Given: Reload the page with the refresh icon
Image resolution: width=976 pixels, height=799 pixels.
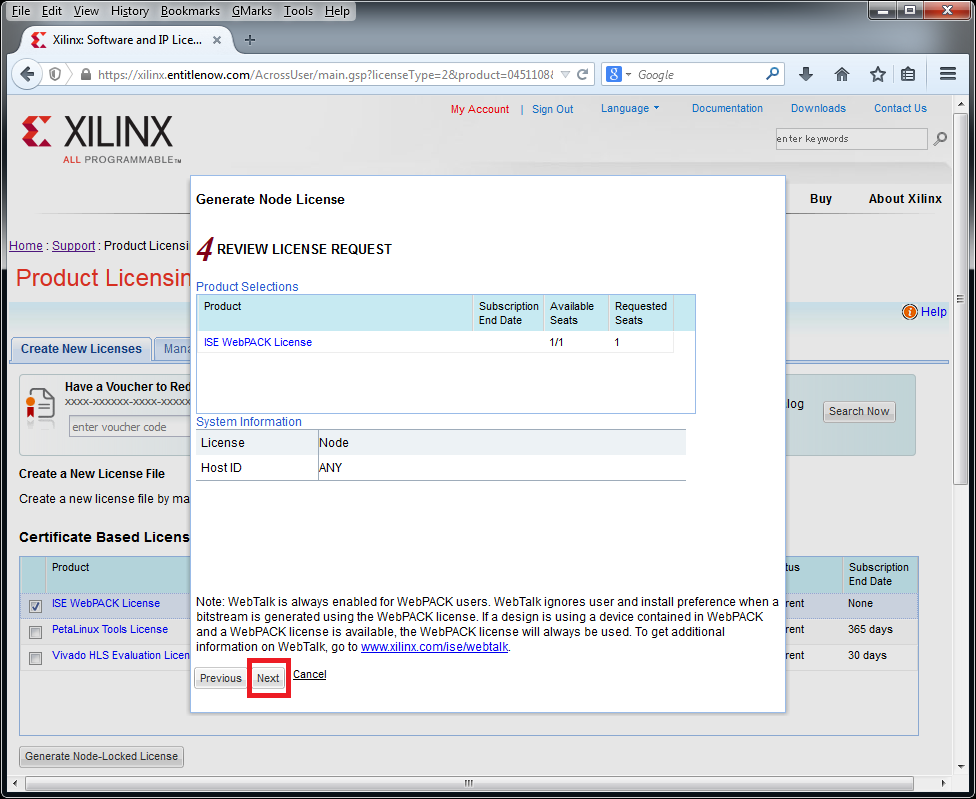Looking at the screenshot, I should [583, 75].
